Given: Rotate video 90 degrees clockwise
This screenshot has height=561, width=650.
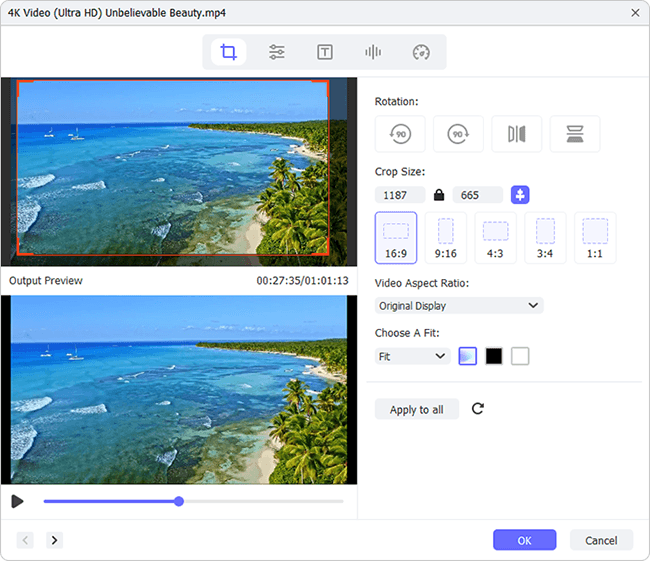Looking at the screenshot, I should tap(458, 134).
